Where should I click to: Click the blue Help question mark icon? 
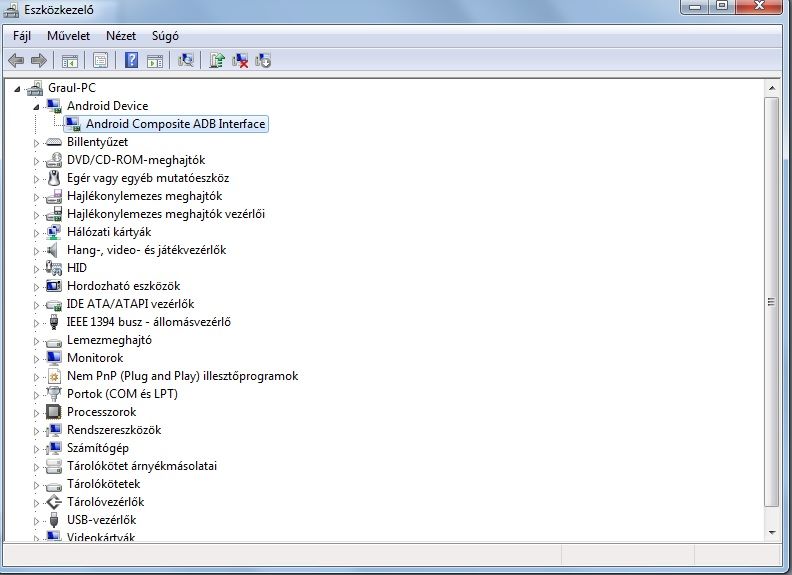(131, 60)
